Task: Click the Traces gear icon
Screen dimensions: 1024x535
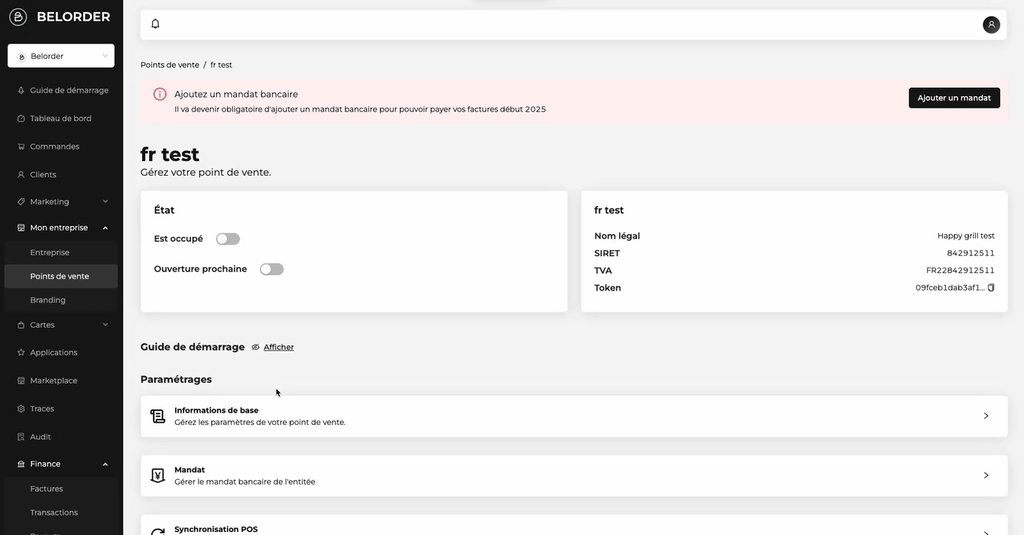Action: click(x=21, y=409)
